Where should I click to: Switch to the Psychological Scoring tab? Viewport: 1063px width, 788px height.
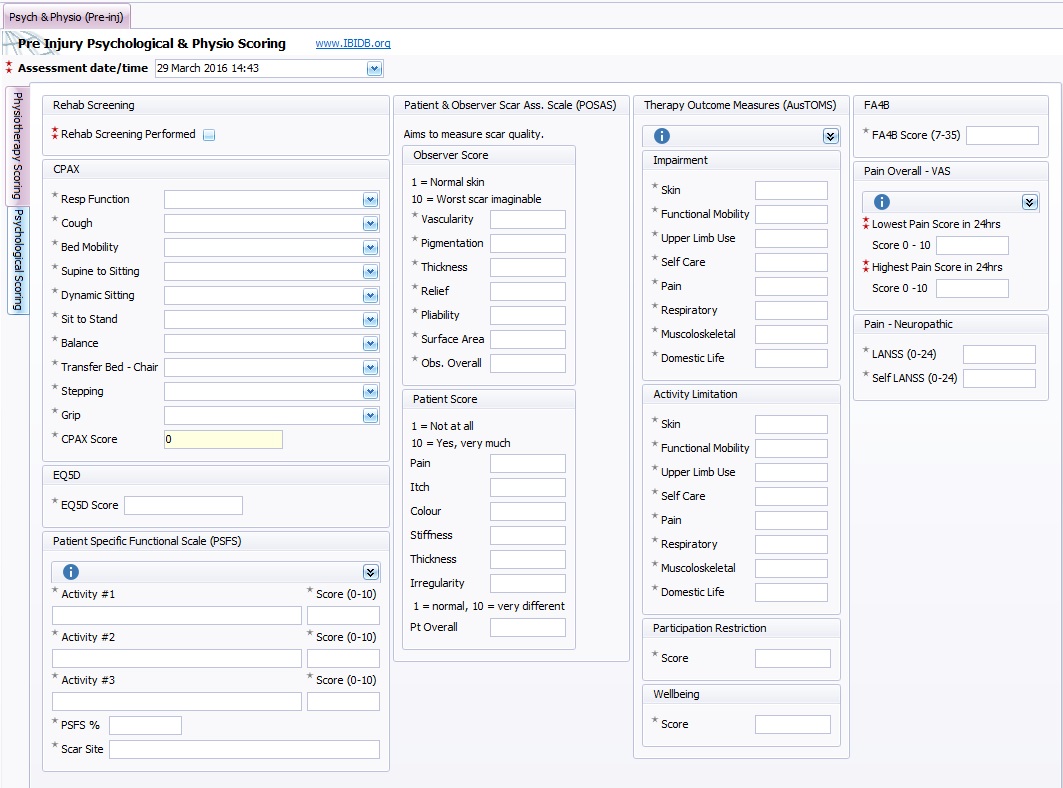pyautogui.click(x=18, y=260)
